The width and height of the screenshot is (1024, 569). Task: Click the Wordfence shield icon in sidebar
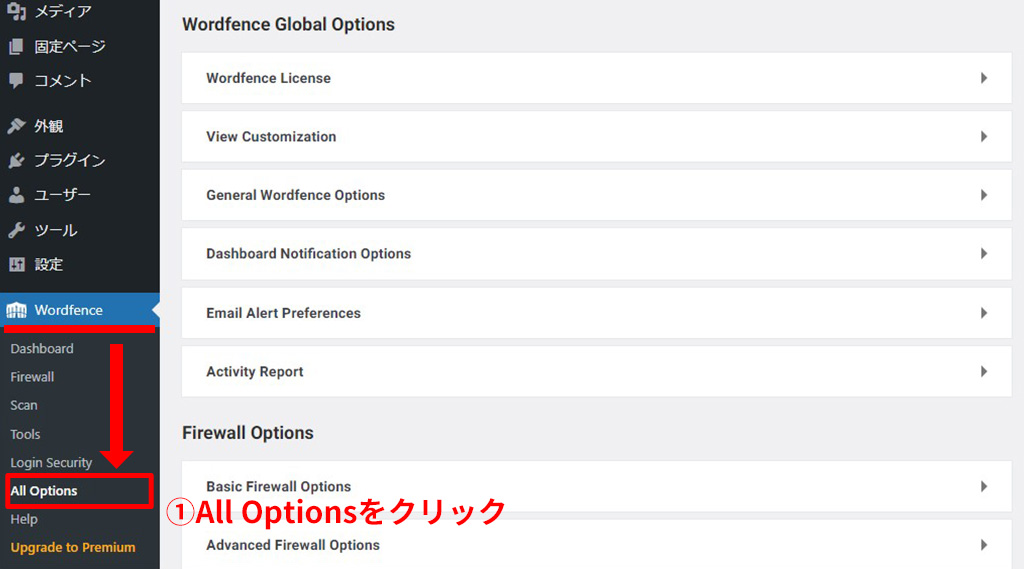pos(17,310)
